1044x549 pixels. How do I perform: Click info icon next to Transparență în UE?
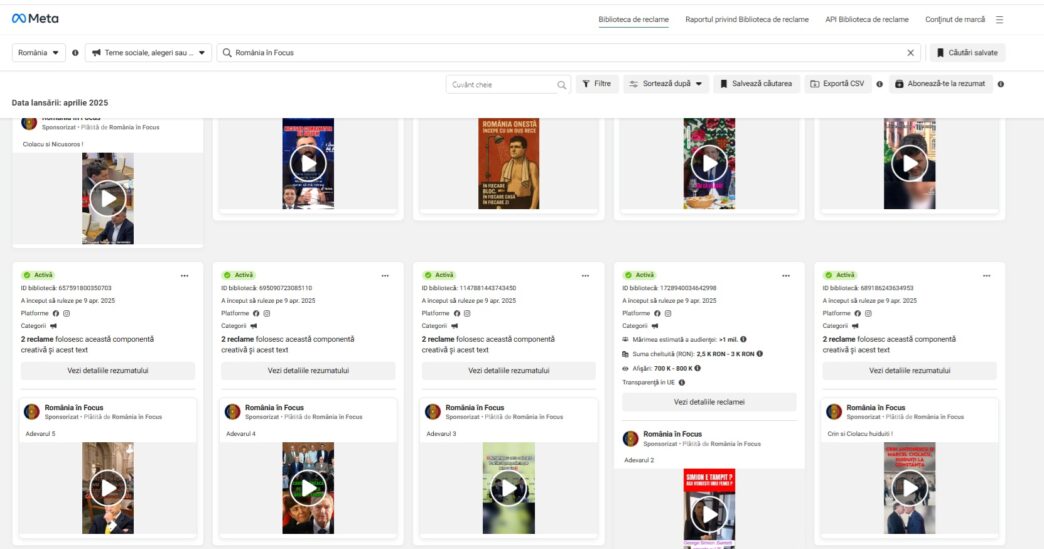coord(681,383)
